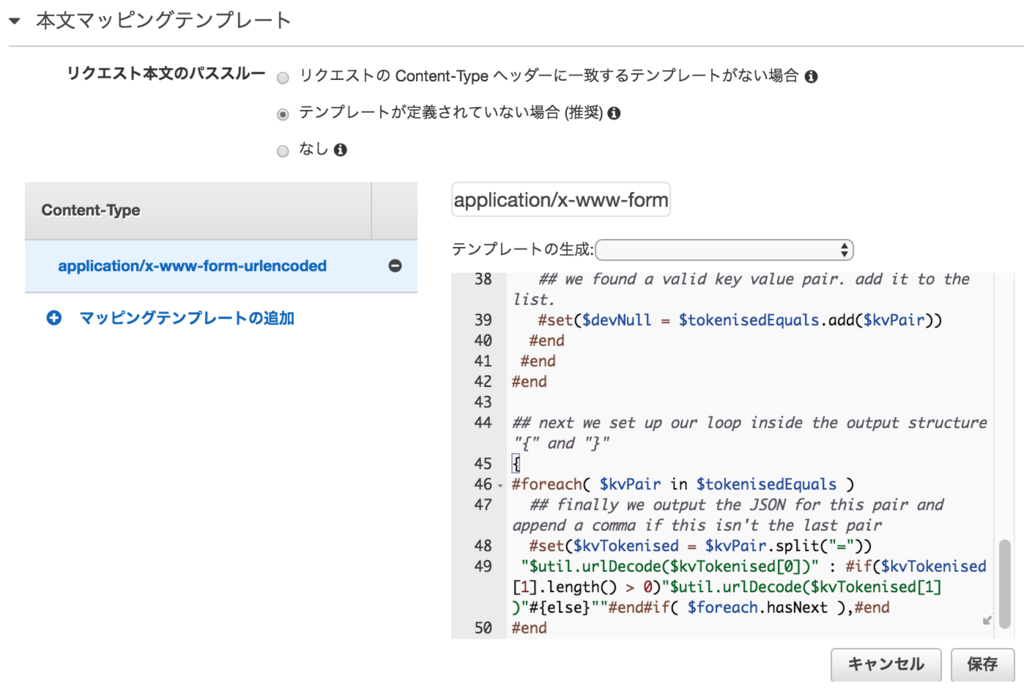Click line number 45 in gutter

483,464
